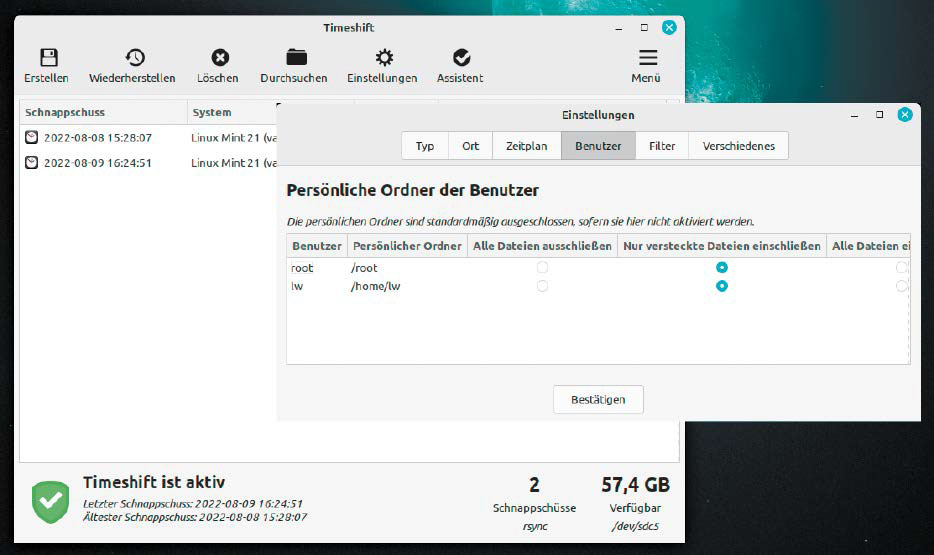Viewport: 934px width, 555px height.
Task: Select snapshot row 2022-08-09 16:24:51
Action: (149, 163)
